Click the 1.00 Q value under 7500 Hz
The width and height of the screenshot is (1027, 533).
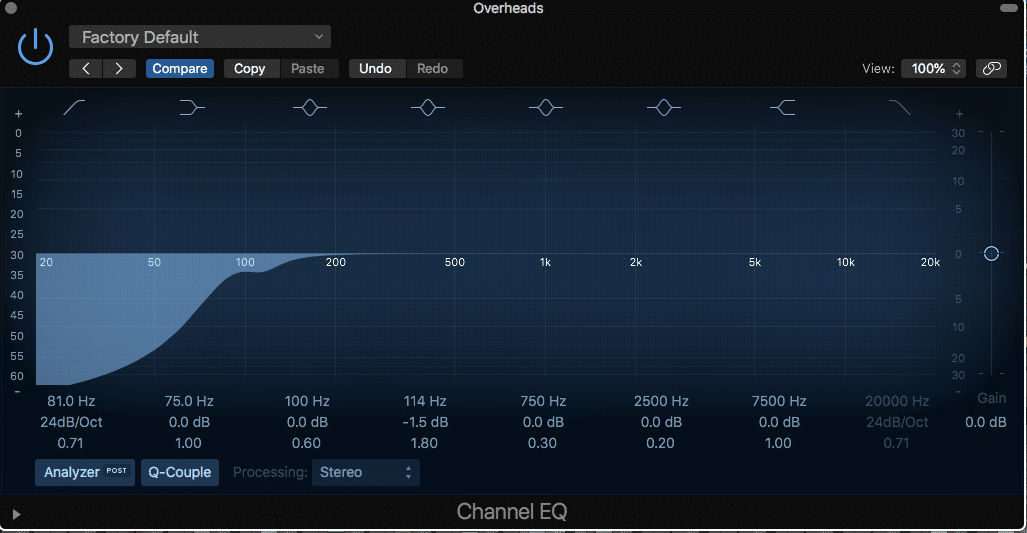point(778,443)
